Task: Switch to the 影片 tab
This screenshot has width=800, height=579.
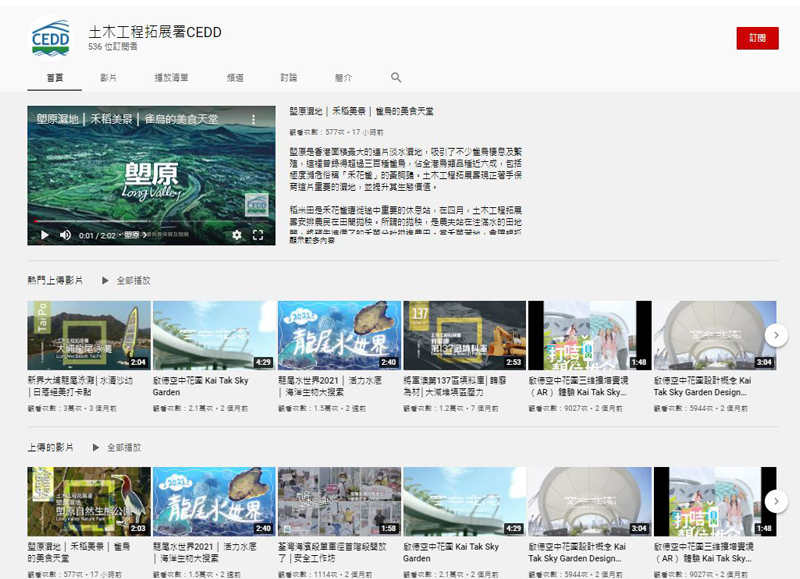Action: pos(108,77)
